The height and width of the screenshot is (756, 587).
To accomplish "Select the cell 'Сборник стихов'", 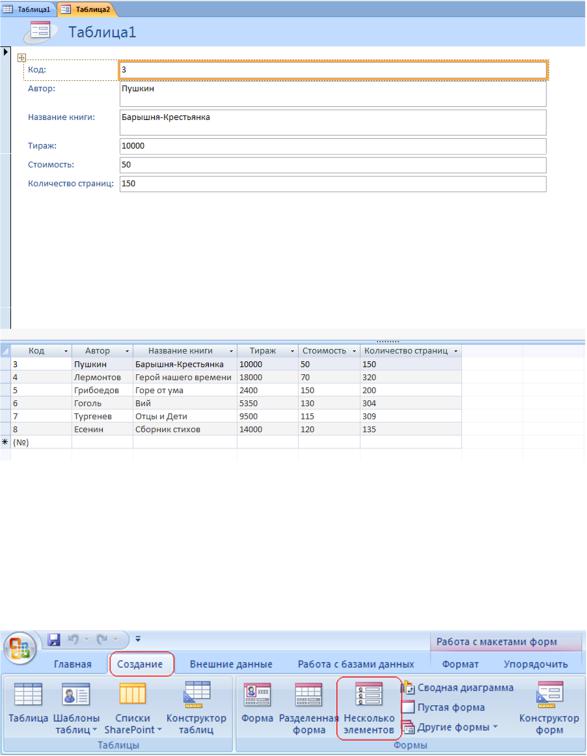I will tap(185, 429).
